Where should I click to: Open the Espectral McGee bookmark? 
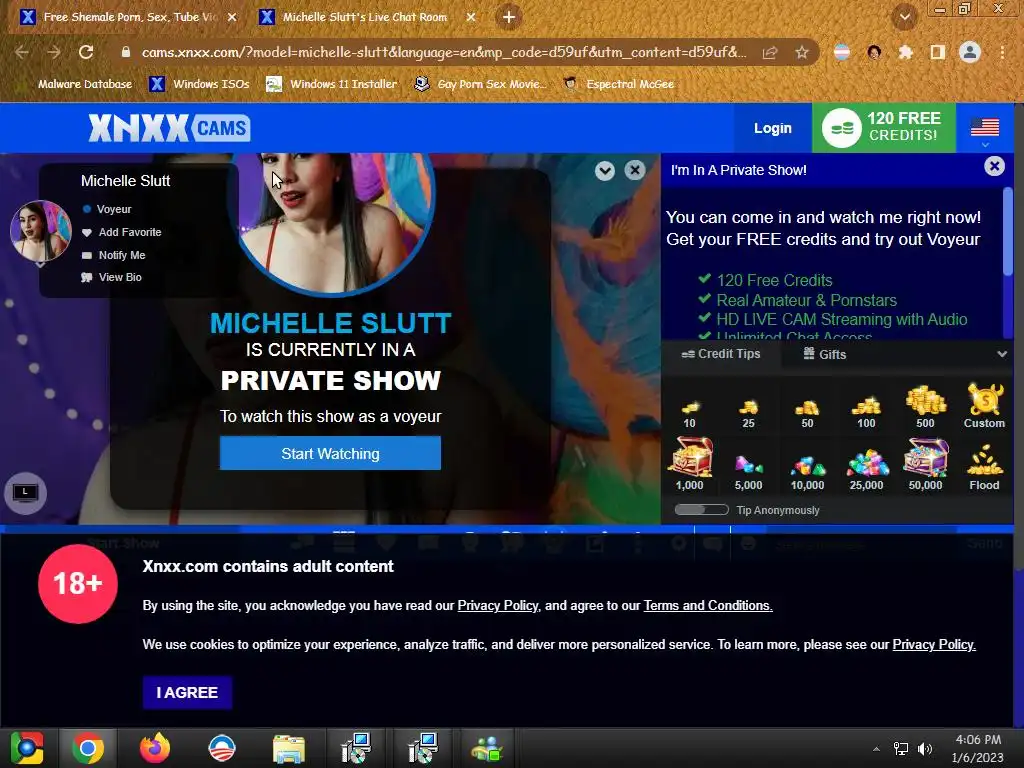tap(618, 84)
